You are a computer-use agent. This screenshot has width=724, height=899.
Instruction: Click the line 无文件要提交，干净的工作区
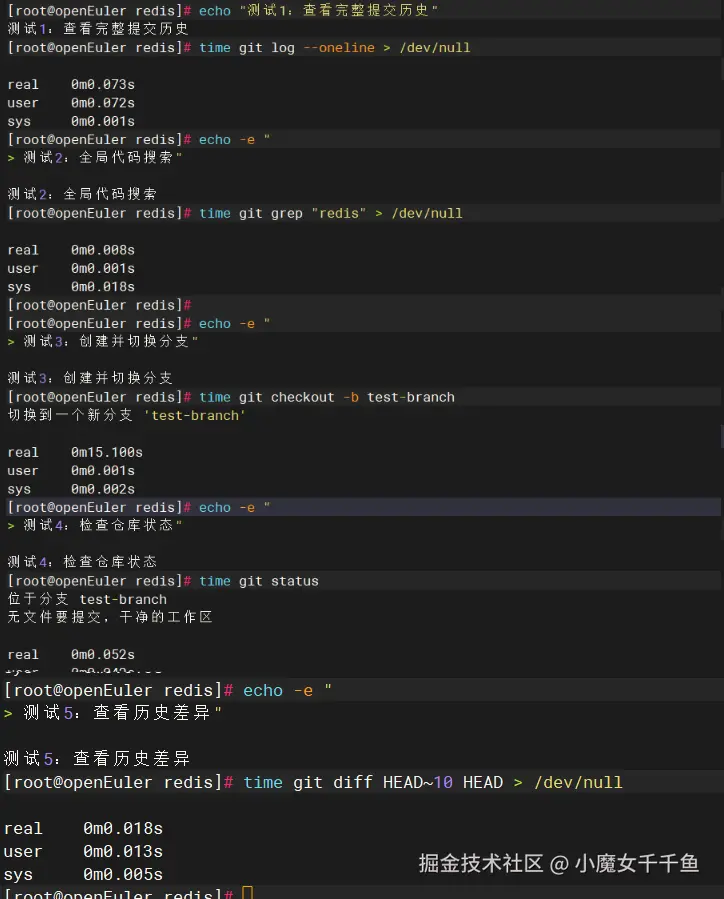110,617
